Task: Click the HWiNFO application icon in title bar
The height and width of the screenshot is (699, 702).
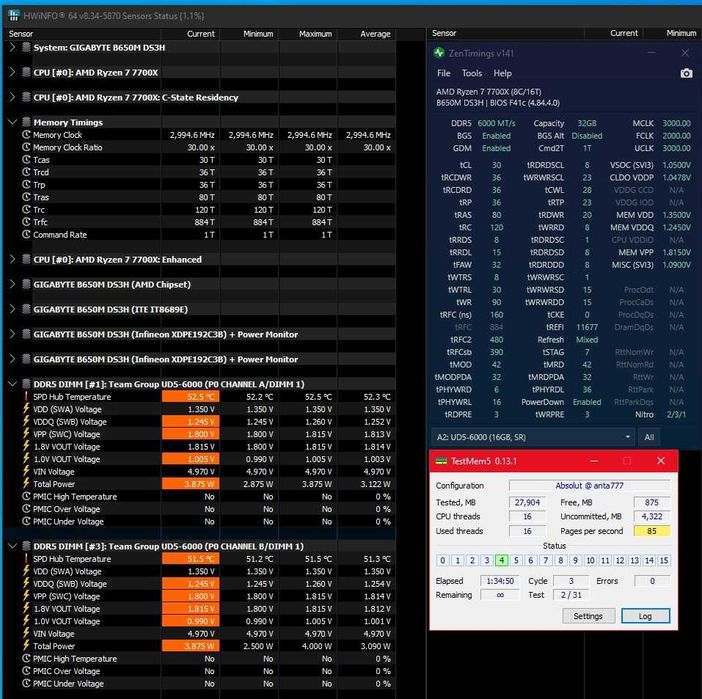Action: pos(13,16)
